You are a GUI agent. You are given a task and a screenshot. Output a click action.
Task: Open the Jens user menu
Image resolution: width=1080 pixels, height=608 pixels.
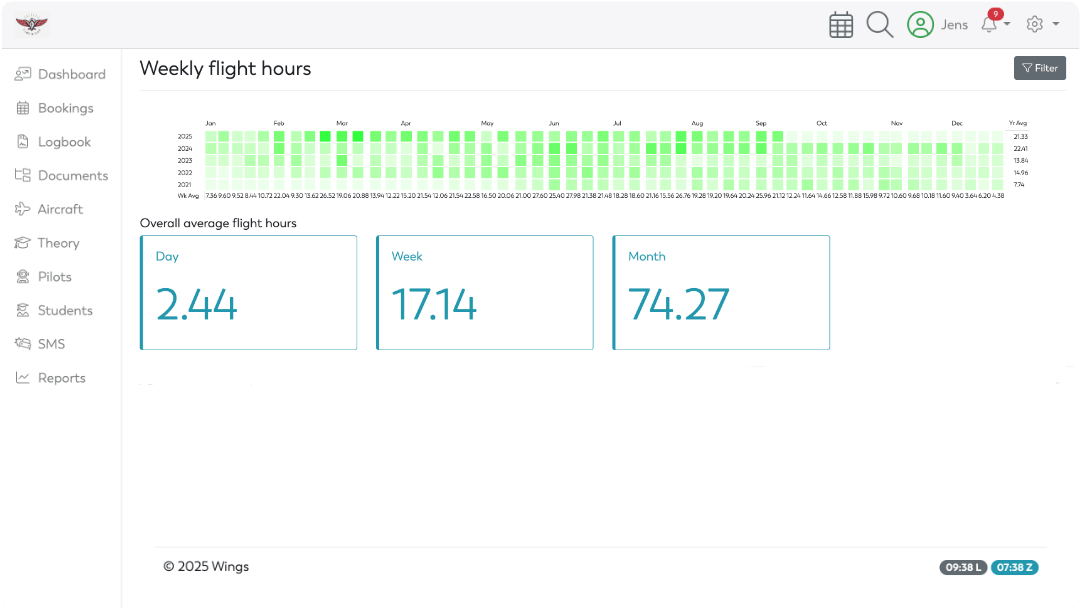[954, 25]
